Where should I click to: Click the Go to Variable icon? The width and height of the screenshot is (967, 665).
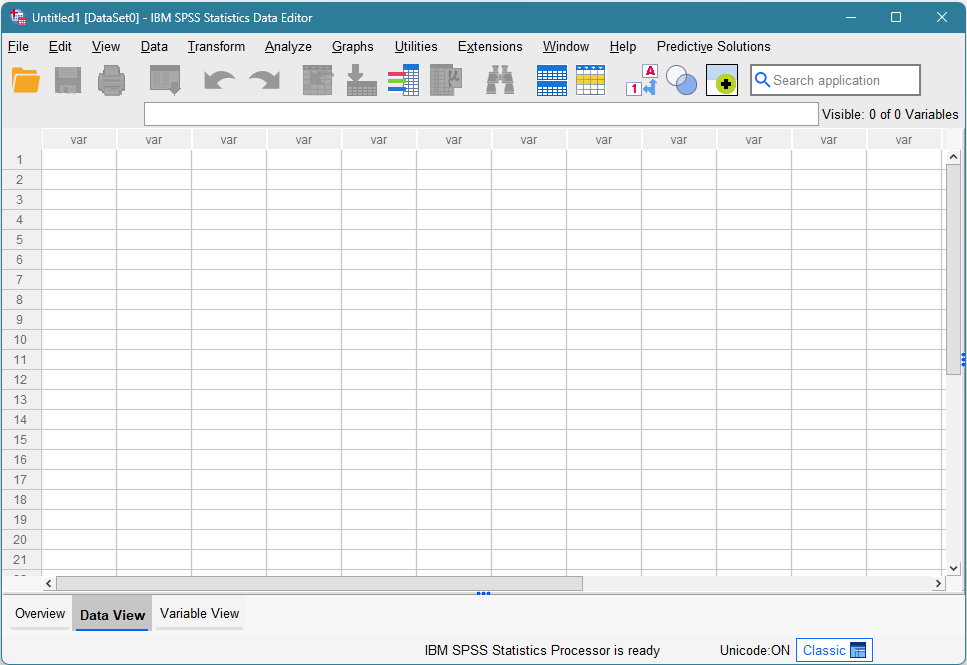point(361,80)
